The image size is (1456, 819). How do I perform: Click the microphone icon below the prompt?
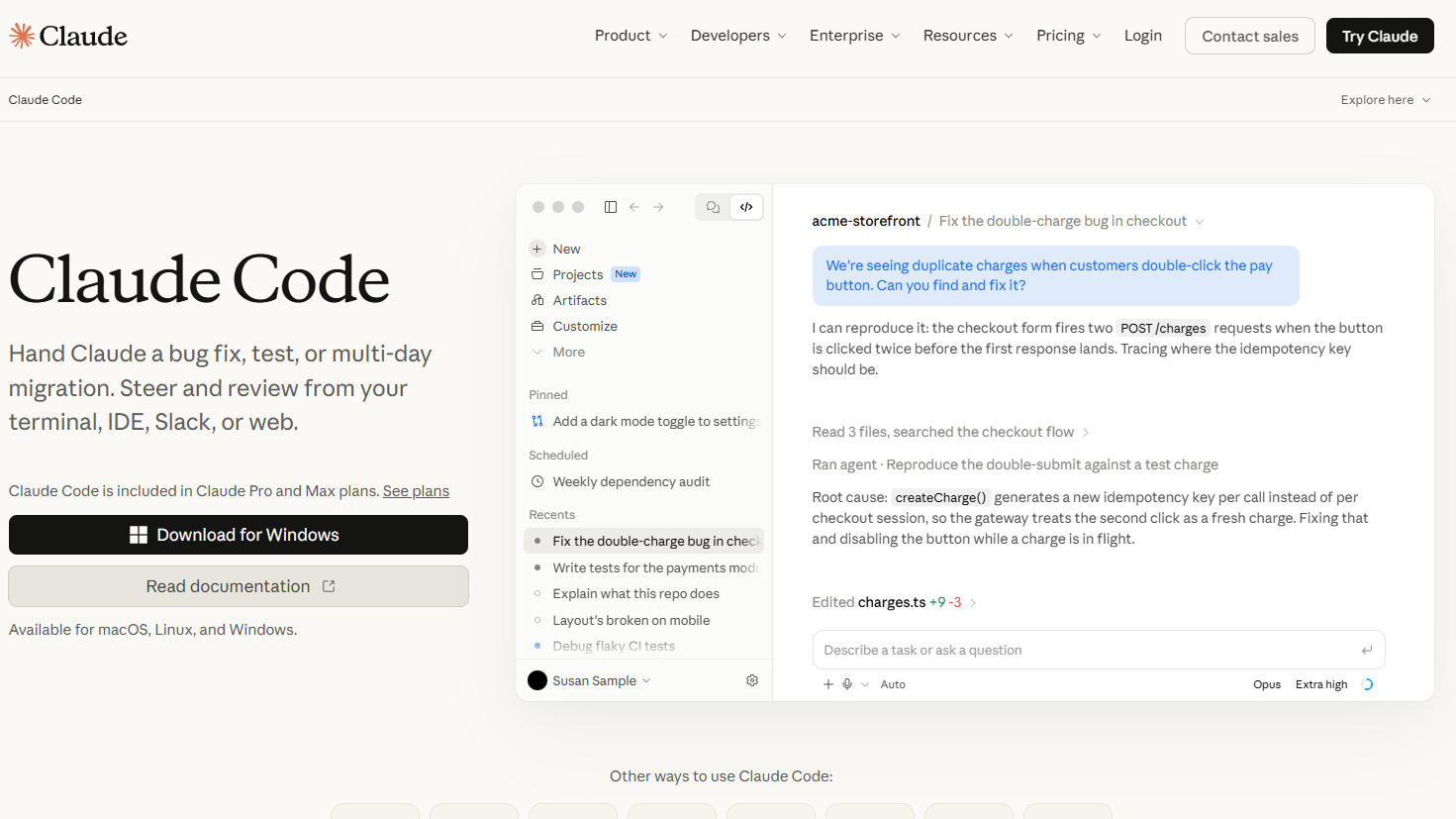point(847,684)
